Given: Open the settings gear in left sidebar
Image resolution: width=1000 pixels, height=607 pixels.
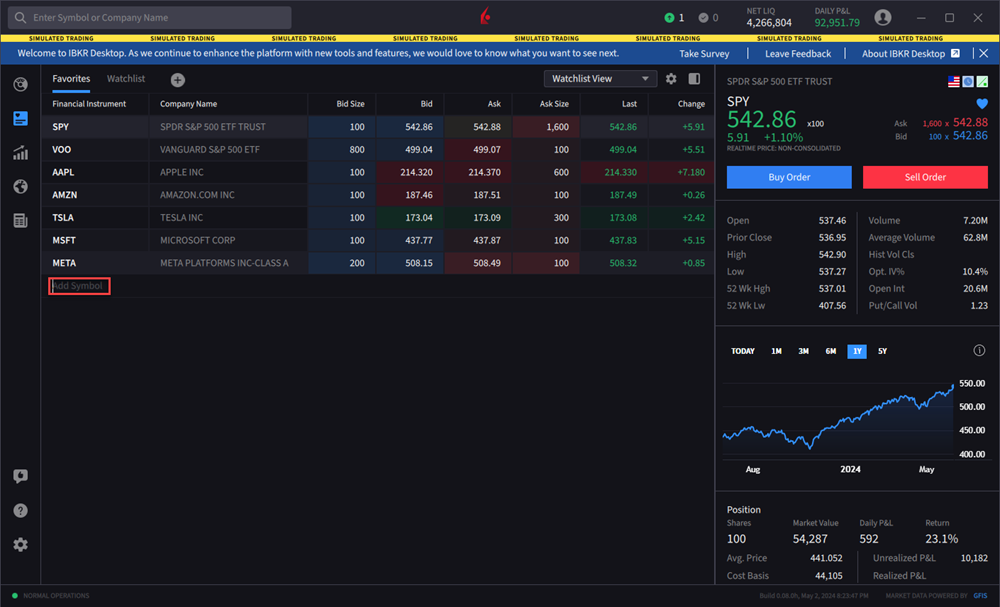Looking at the screenshot, I should [x=20, y=545].
